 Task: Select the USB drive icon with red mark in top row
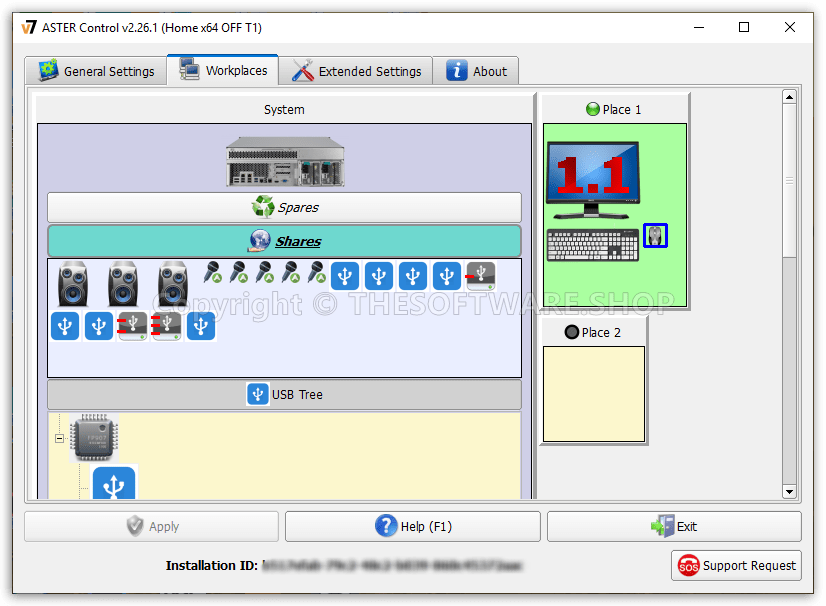(x=480, y=276)
